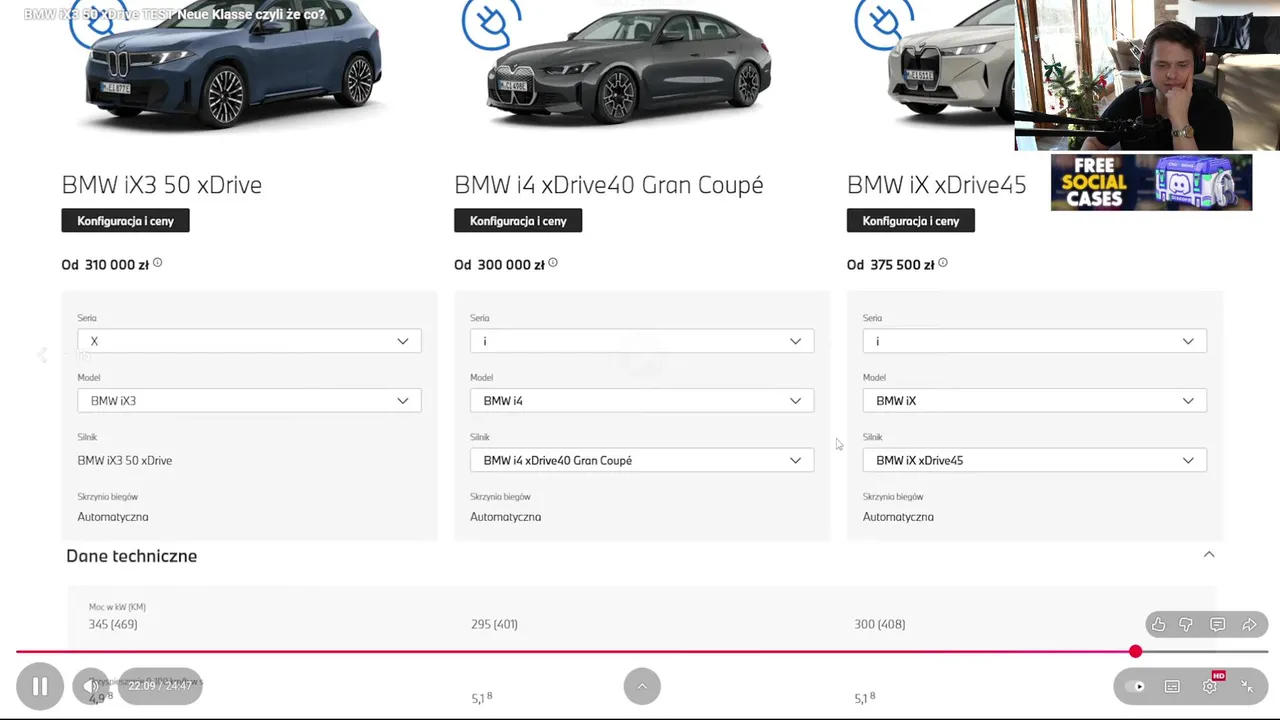Click the FREE SOCIAL CASES banner

click(x=1151, y=182)
